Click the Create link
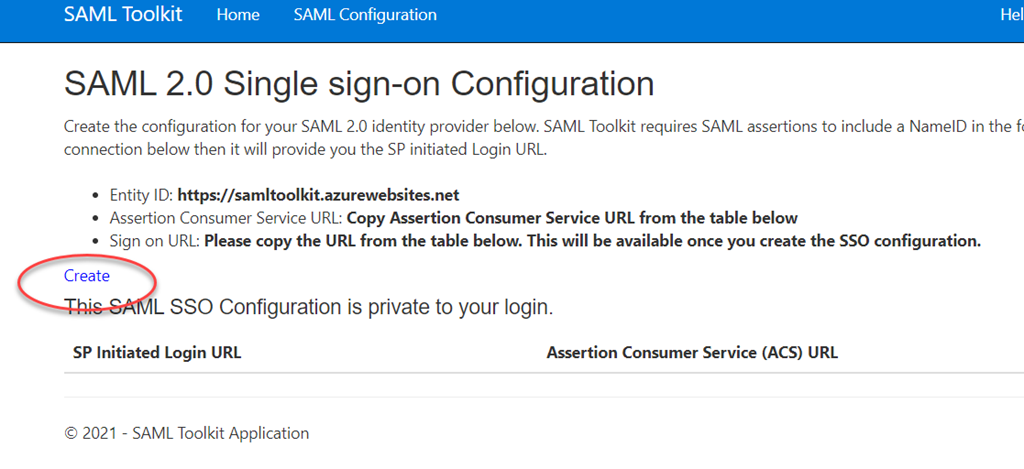 pos(87,275)
